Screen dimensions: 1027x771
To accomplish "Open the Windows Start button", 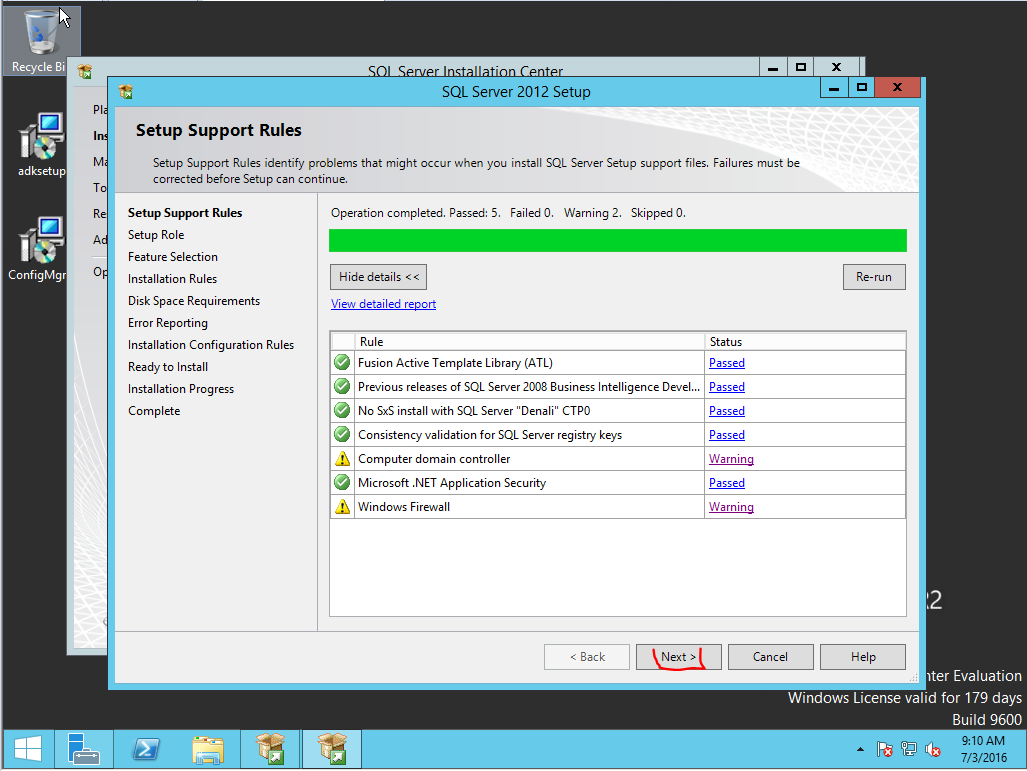I will (x=28, y=749).
